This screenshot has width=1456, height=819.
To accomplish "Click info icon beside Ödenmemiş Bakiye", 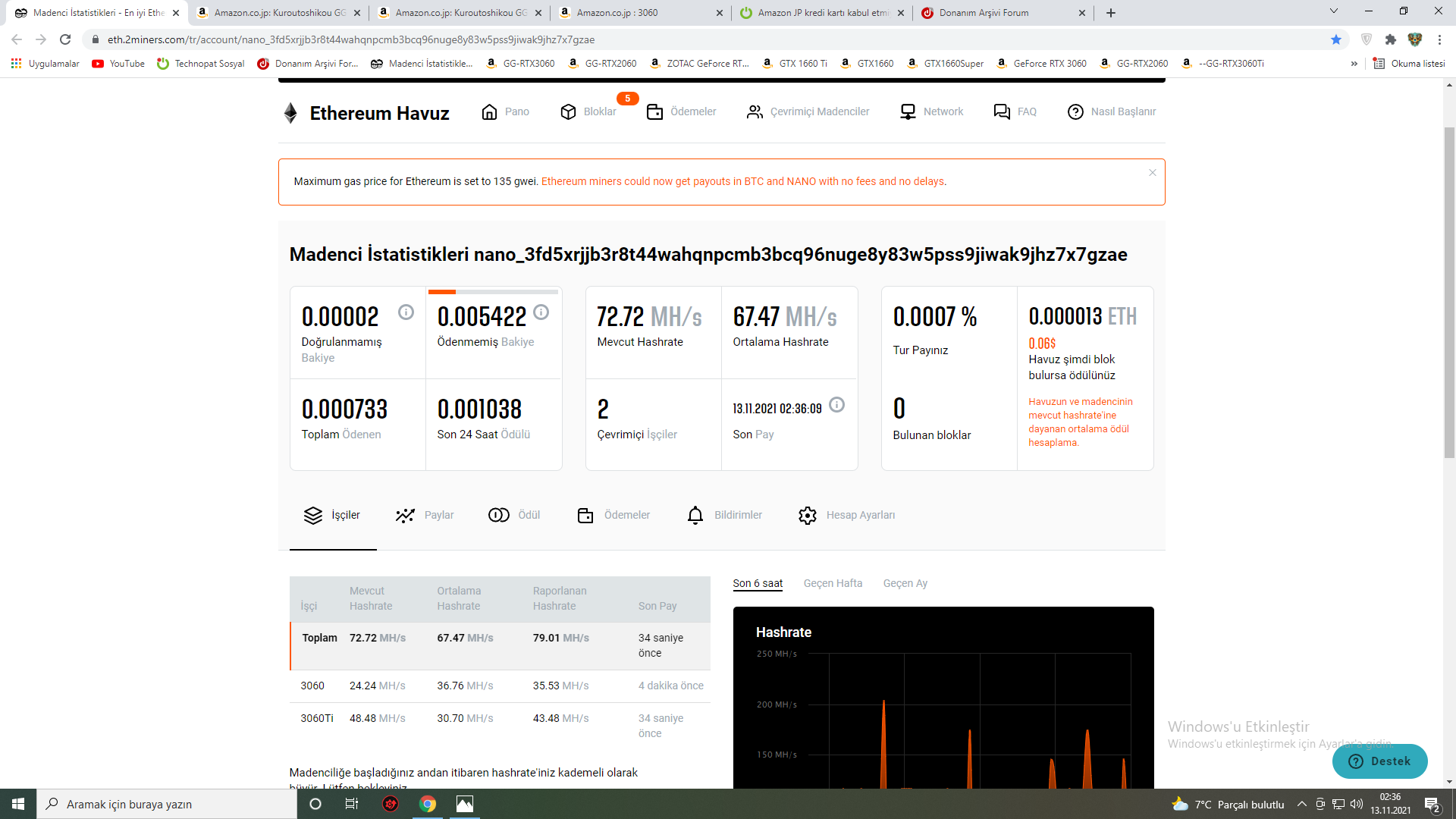I will [x=541, y=312].
